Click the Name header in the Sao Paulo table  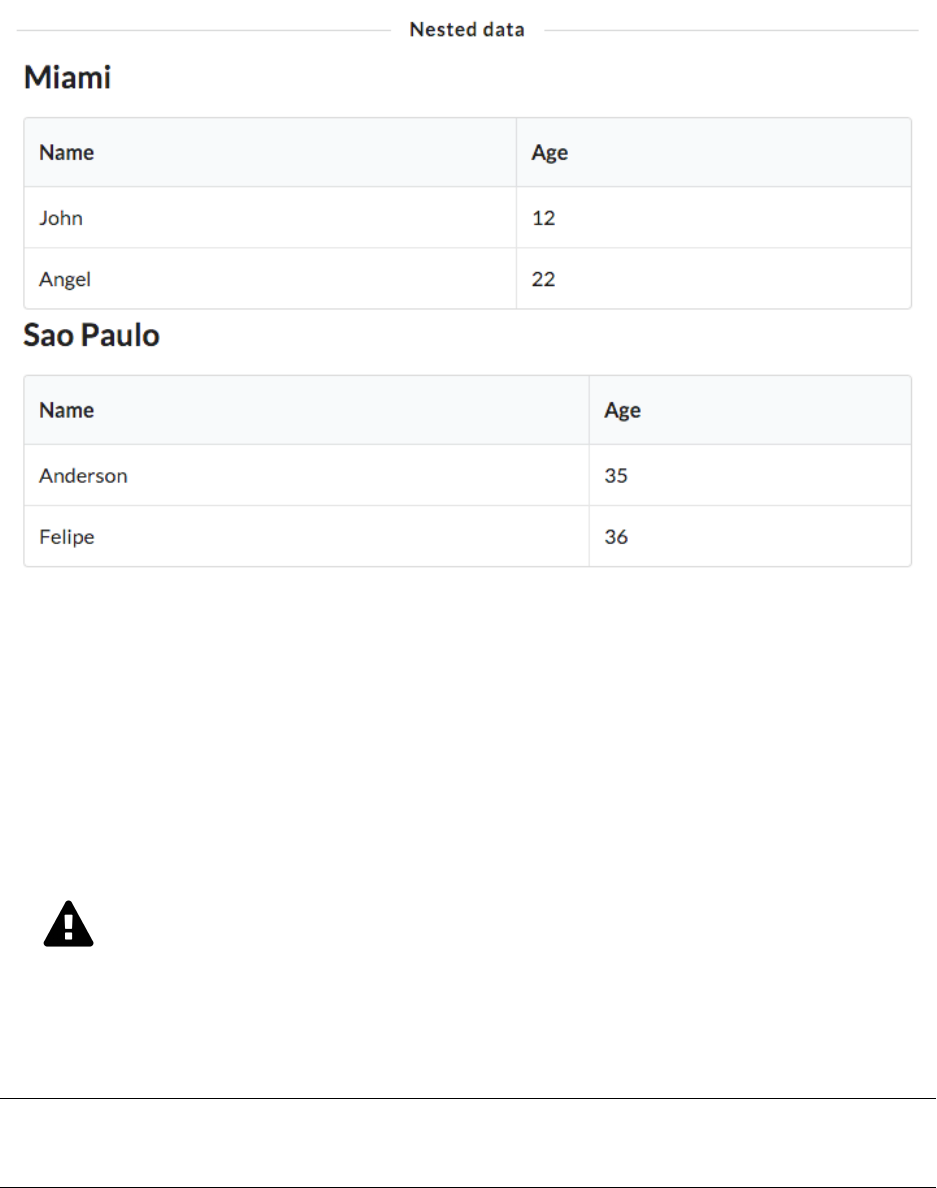tap(66, 410)
